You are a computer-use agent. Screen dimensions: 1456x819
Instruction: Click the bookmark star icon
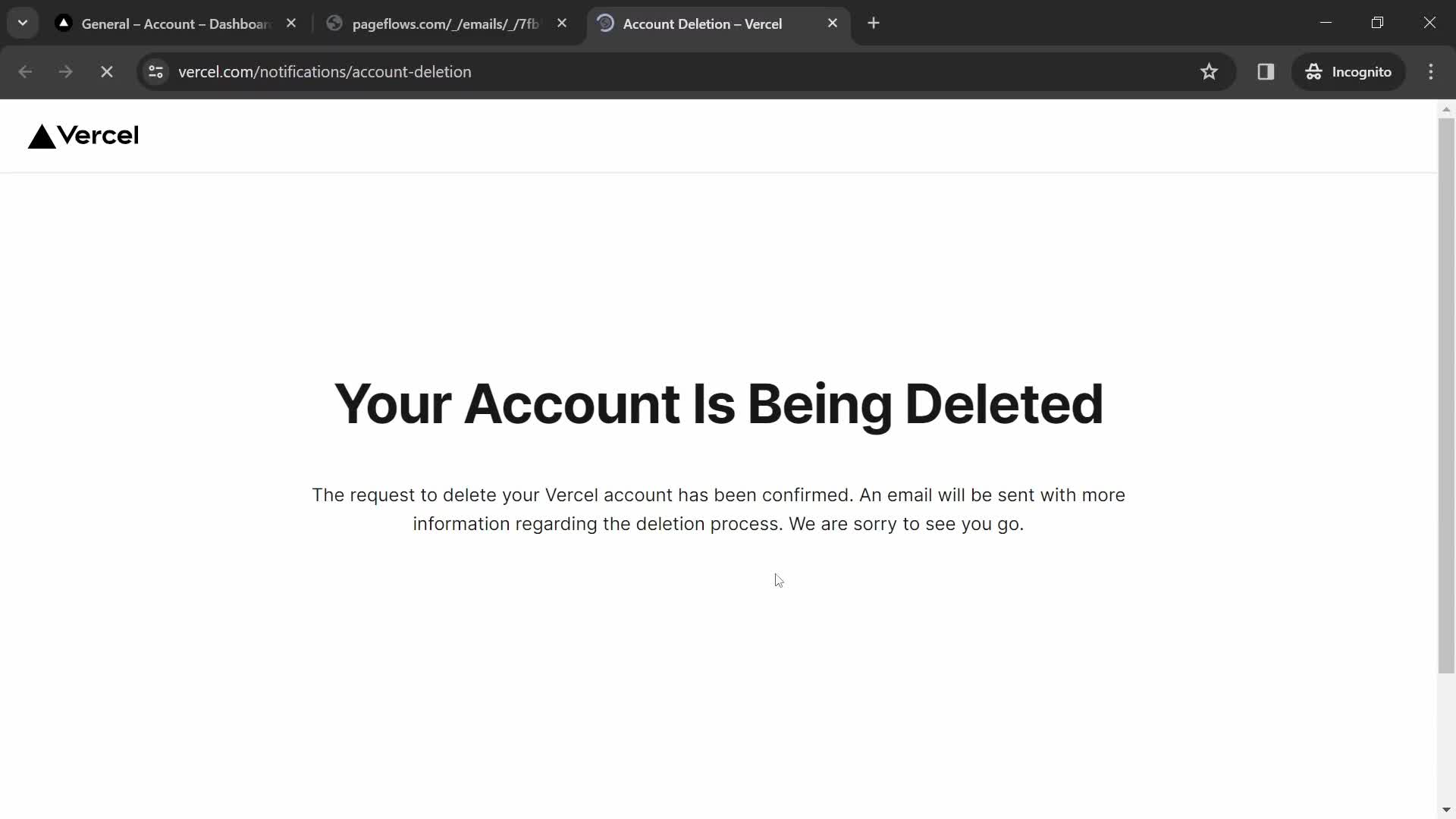click(1209, 71)
